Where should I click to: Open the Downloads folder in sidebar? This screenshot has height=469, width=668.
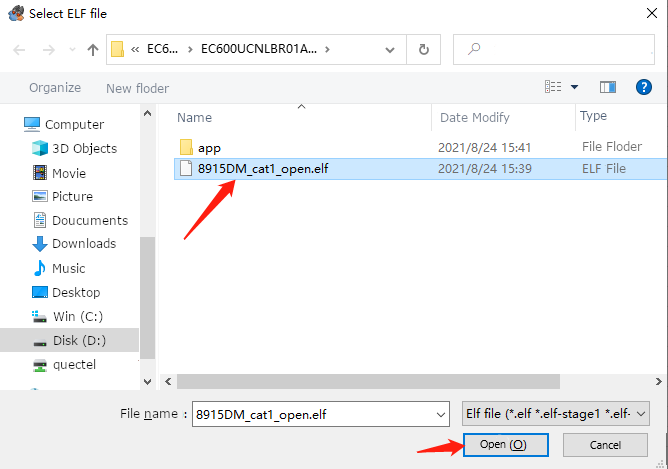(x=83, y=243)
